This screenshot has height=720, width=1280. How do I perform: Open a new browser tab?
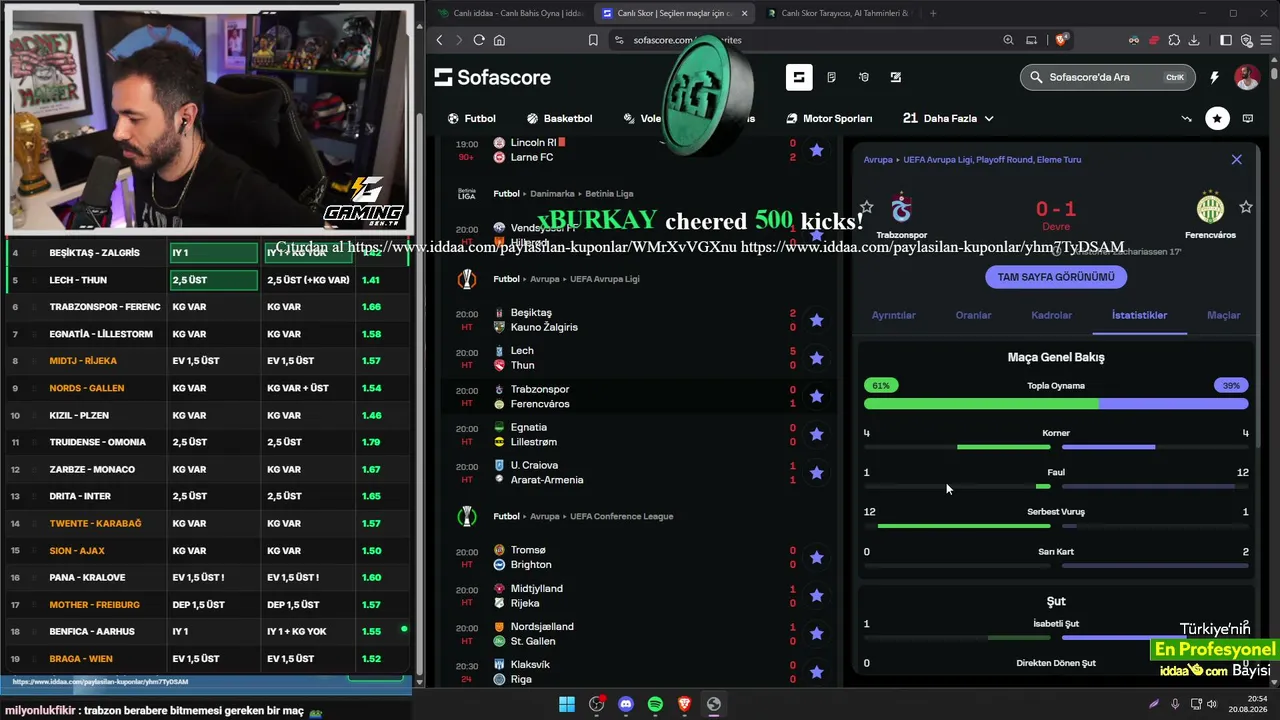(x=933, y=13)
